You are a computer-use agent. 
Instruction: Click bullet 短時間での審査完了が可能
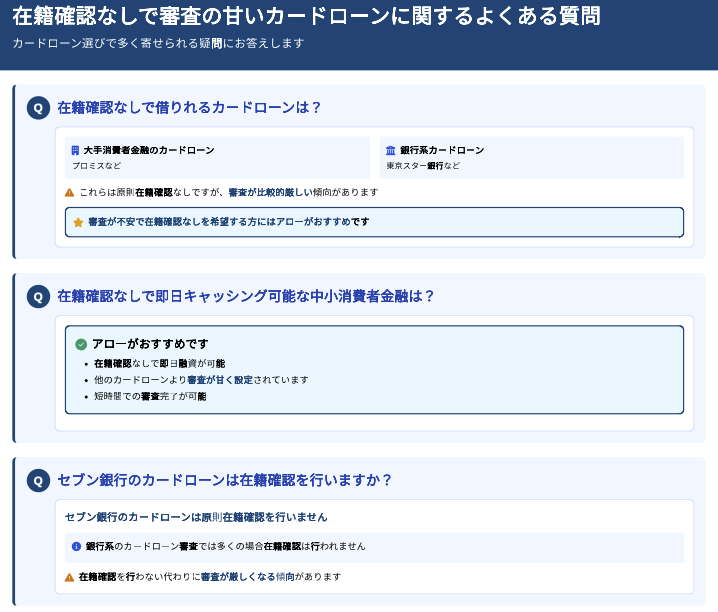pos(150,396)
